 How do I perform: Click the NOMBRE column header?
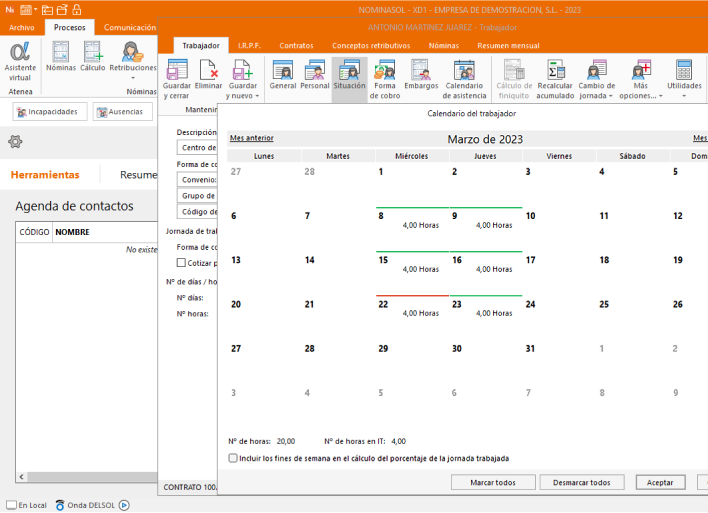[72, 232]
